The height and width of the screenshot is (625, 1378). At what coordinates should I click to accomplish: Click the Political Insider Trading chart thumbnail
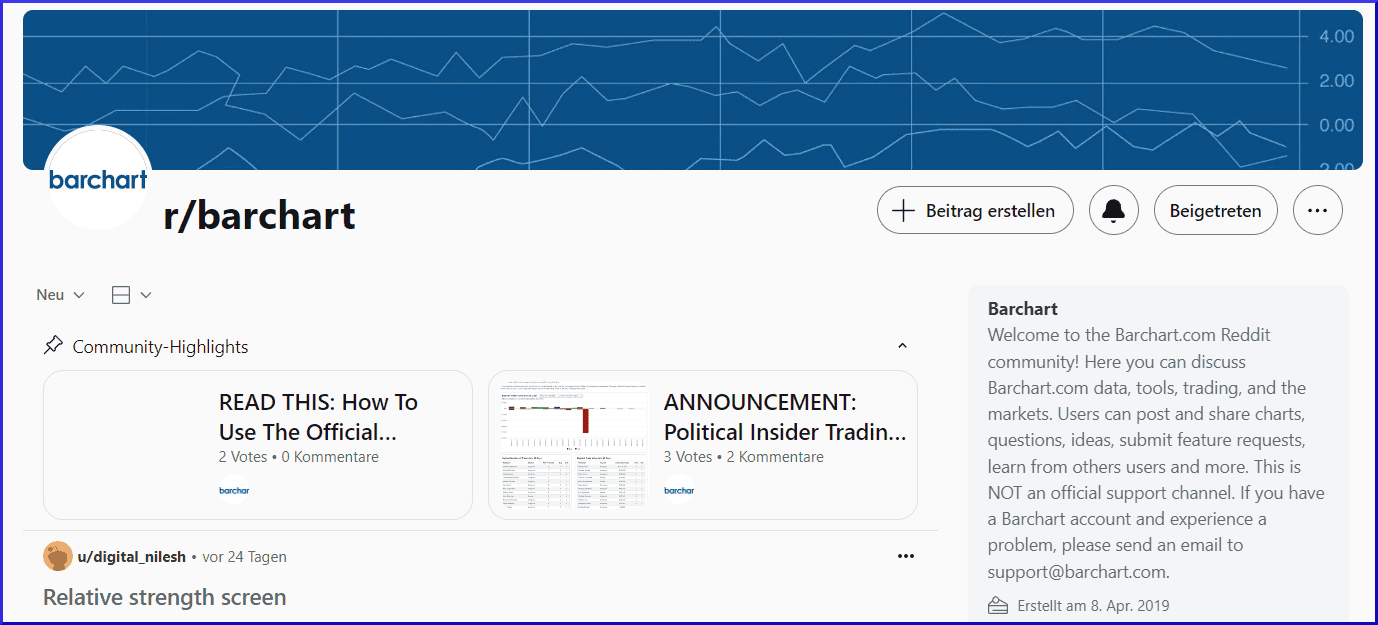pos(574,445)
